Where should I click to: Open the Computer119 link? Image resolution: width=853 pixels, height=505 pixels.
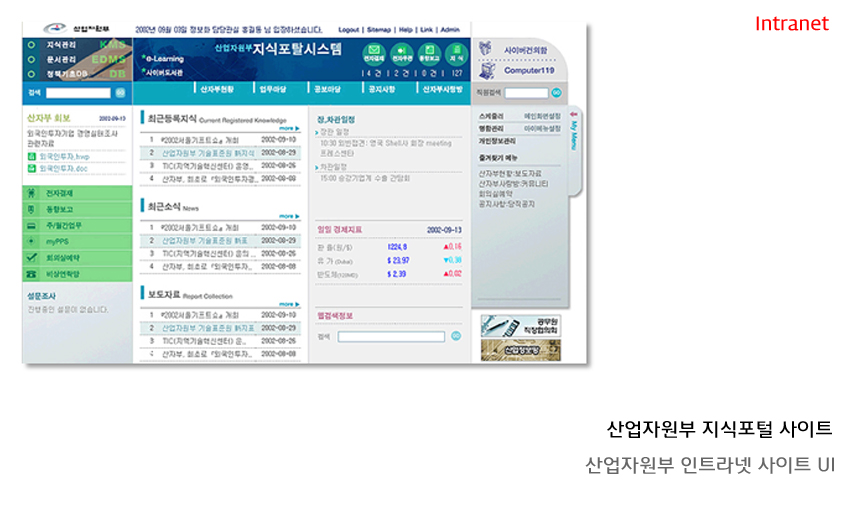[x=529, y=71]
